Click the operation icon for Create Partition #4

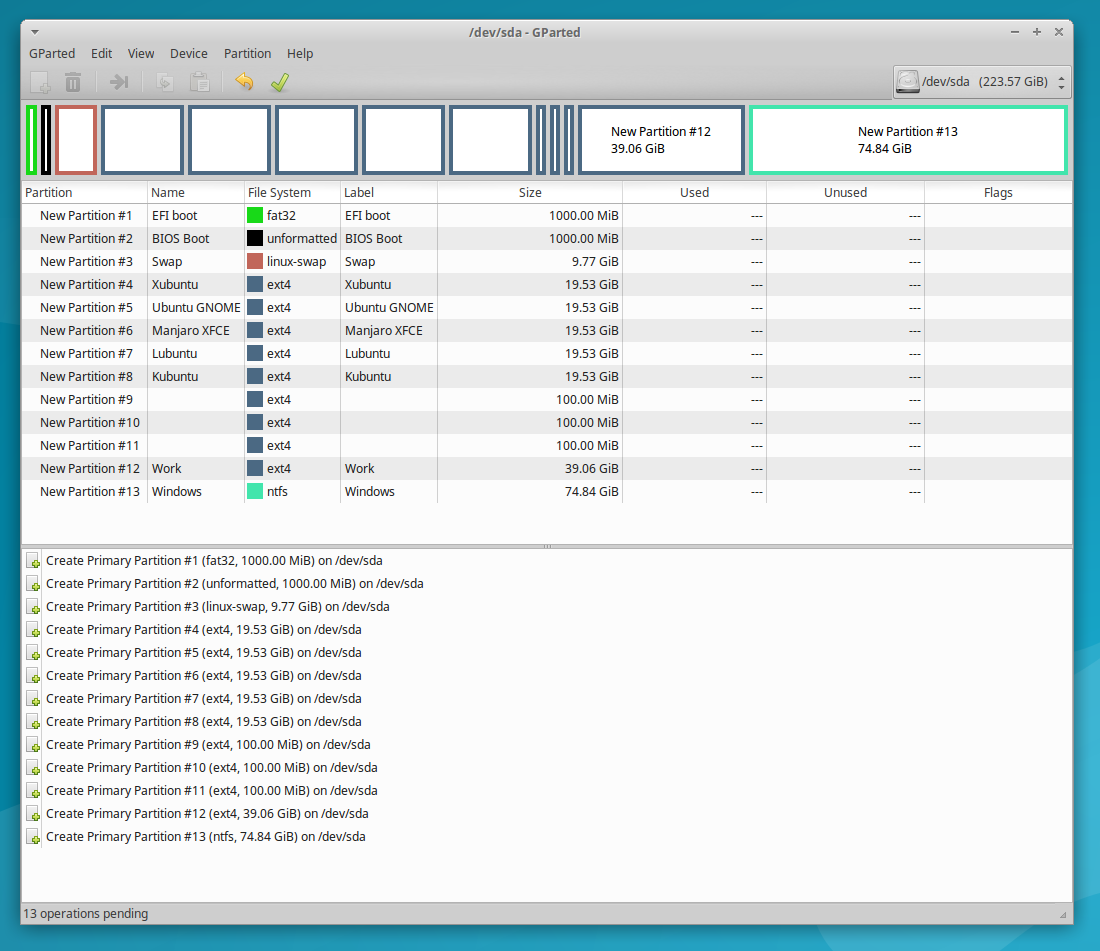33,630
